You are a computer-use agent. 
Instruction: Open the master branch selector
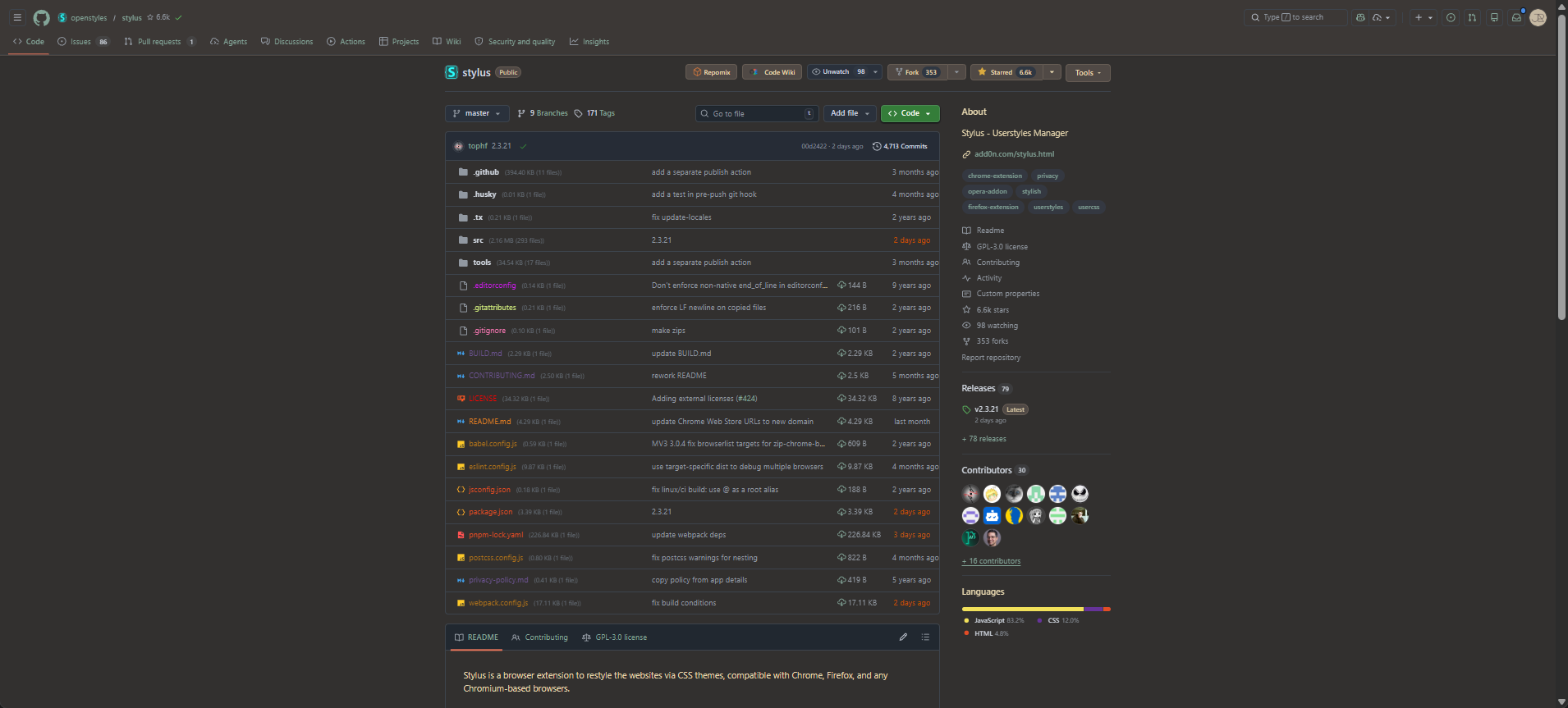477,113
